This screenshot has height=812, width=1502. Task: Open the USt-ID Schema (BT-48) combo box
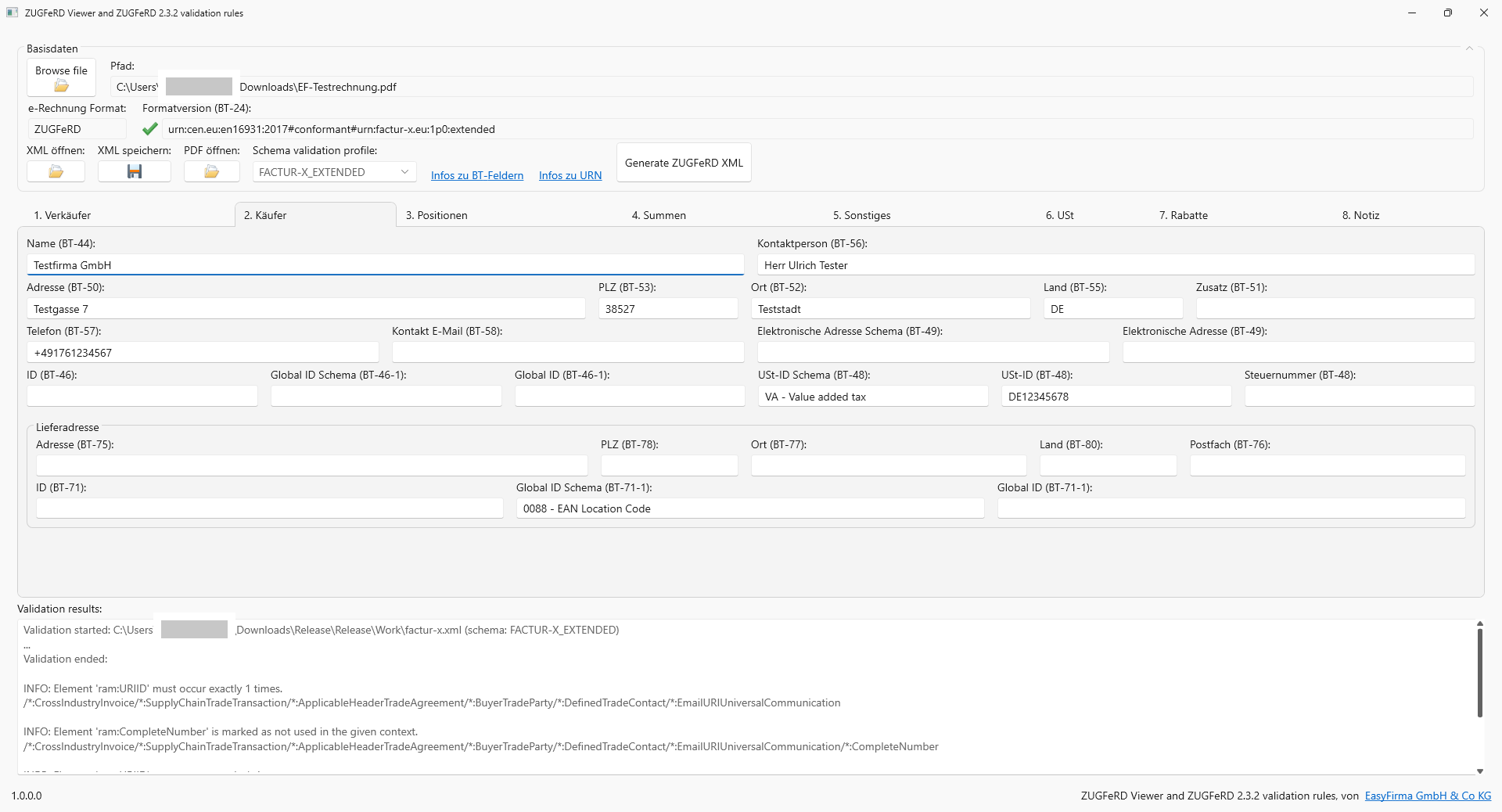[x=872, y=397]
